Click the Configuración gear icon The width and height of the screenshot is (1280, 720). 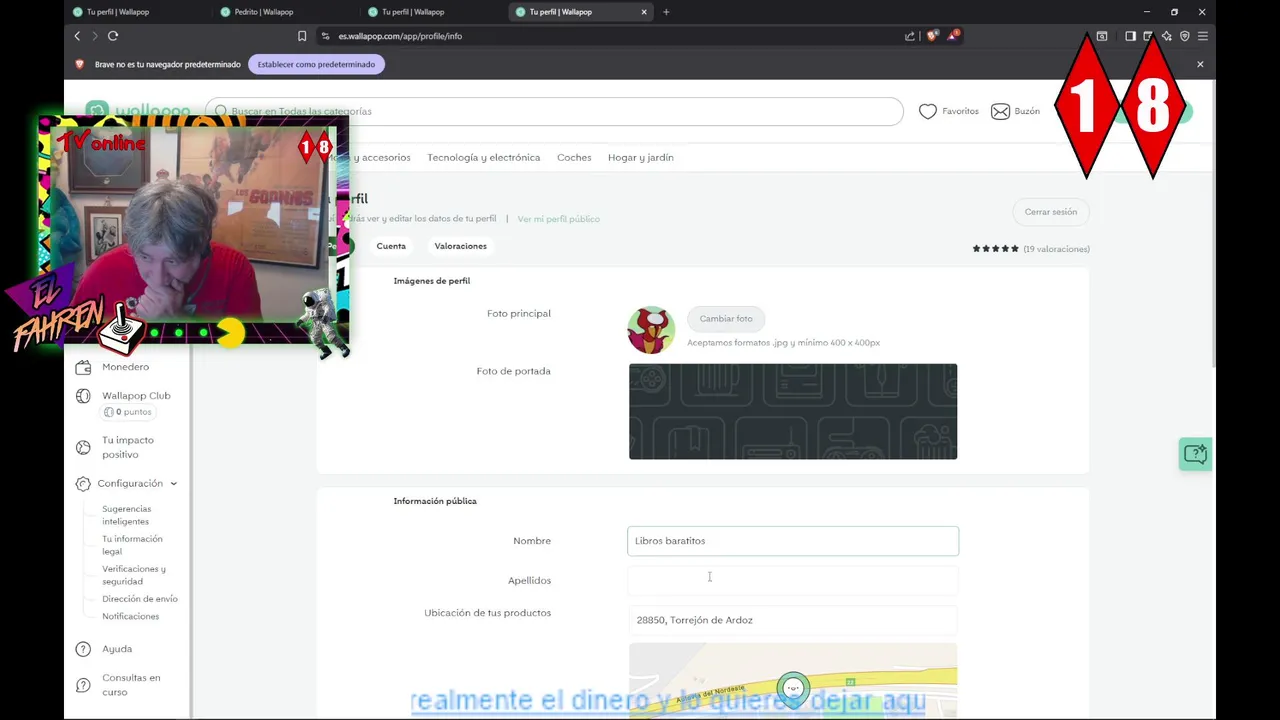83,483
